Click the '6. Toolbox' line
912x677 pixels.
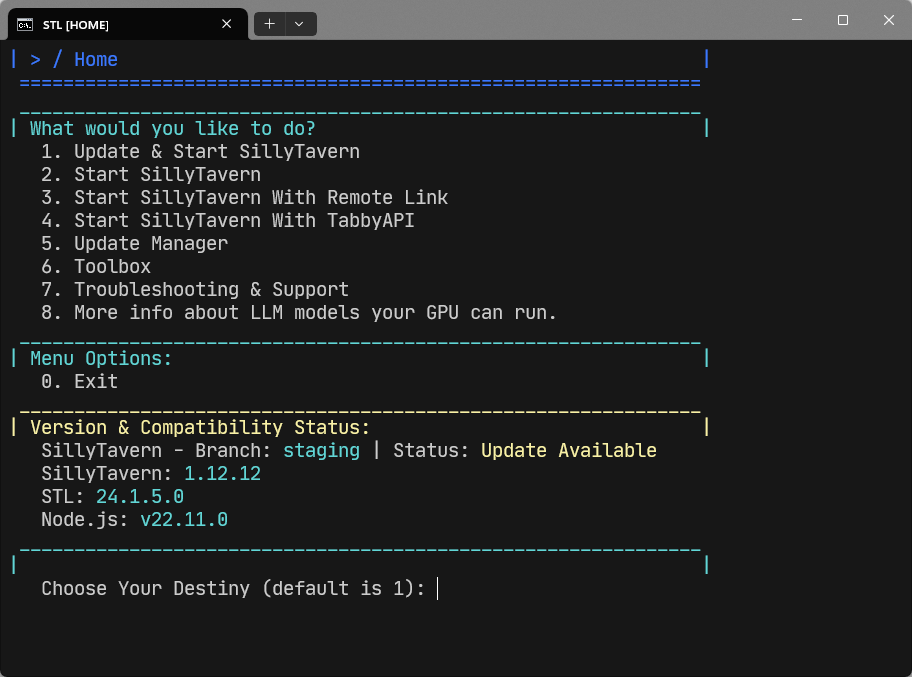point(96,266)
